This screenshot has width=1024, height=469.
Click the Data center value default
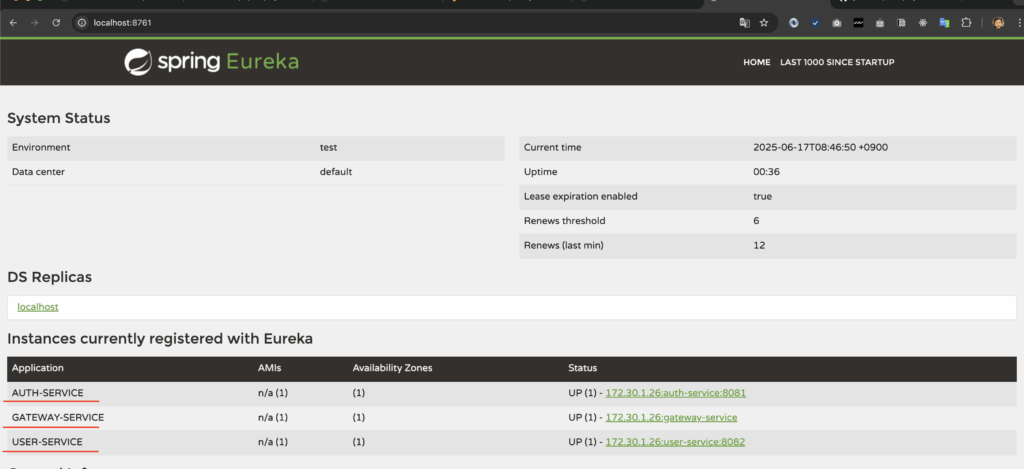point(336,172)
